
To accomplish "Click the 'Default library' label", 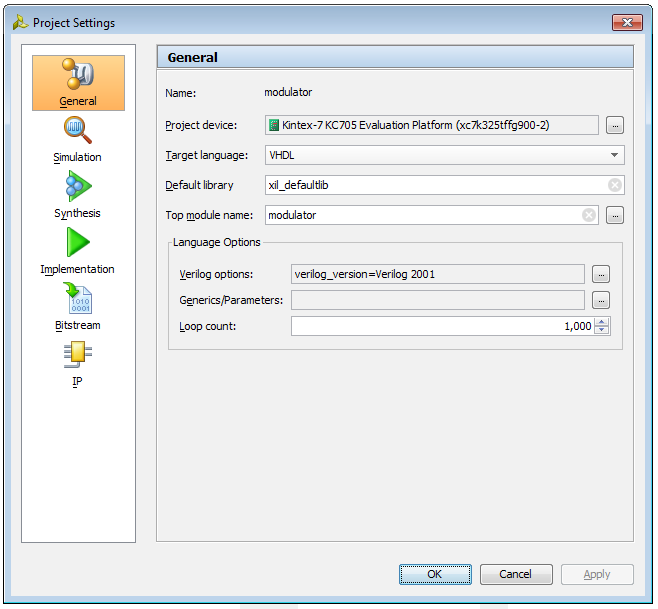I will [199, 185].
